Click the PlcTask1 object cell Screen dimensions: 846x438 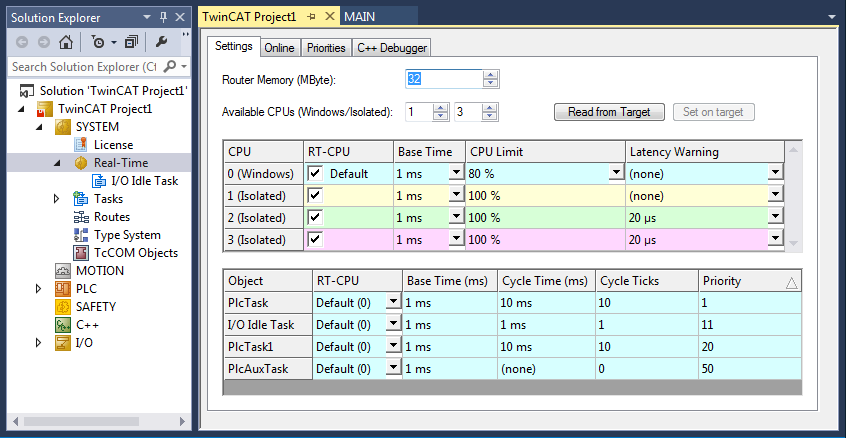point(268,346)
